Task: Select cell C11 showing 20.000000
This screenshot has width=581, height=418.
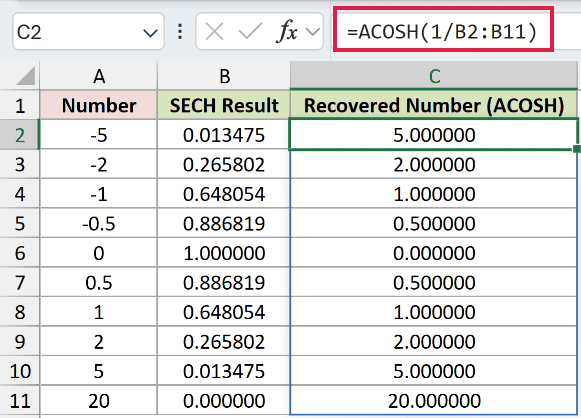Action: coord(434,401)
